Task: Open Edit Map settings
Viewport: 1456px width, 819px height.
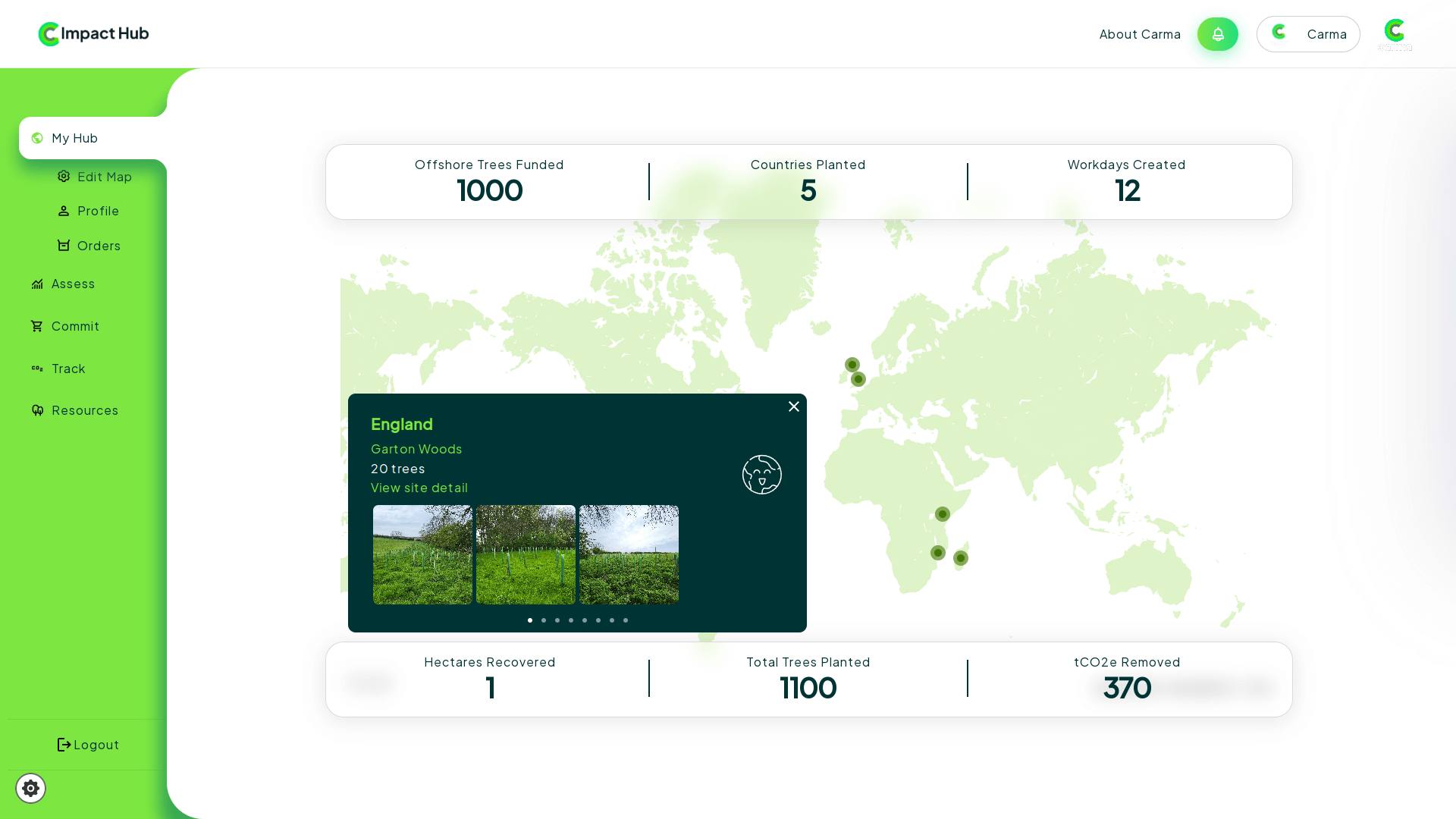Action: coord(104,177)
